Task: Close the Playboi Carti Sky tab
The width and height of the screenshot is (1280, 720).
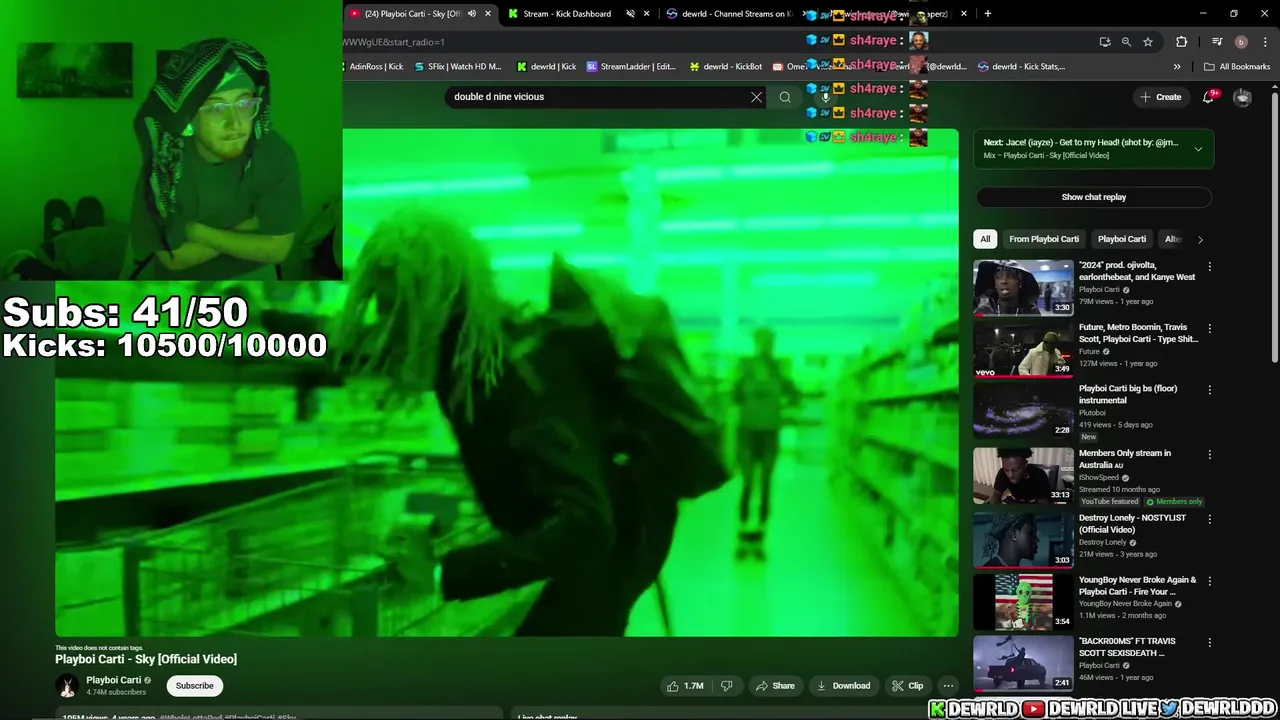Action: (x=488, y=14)
